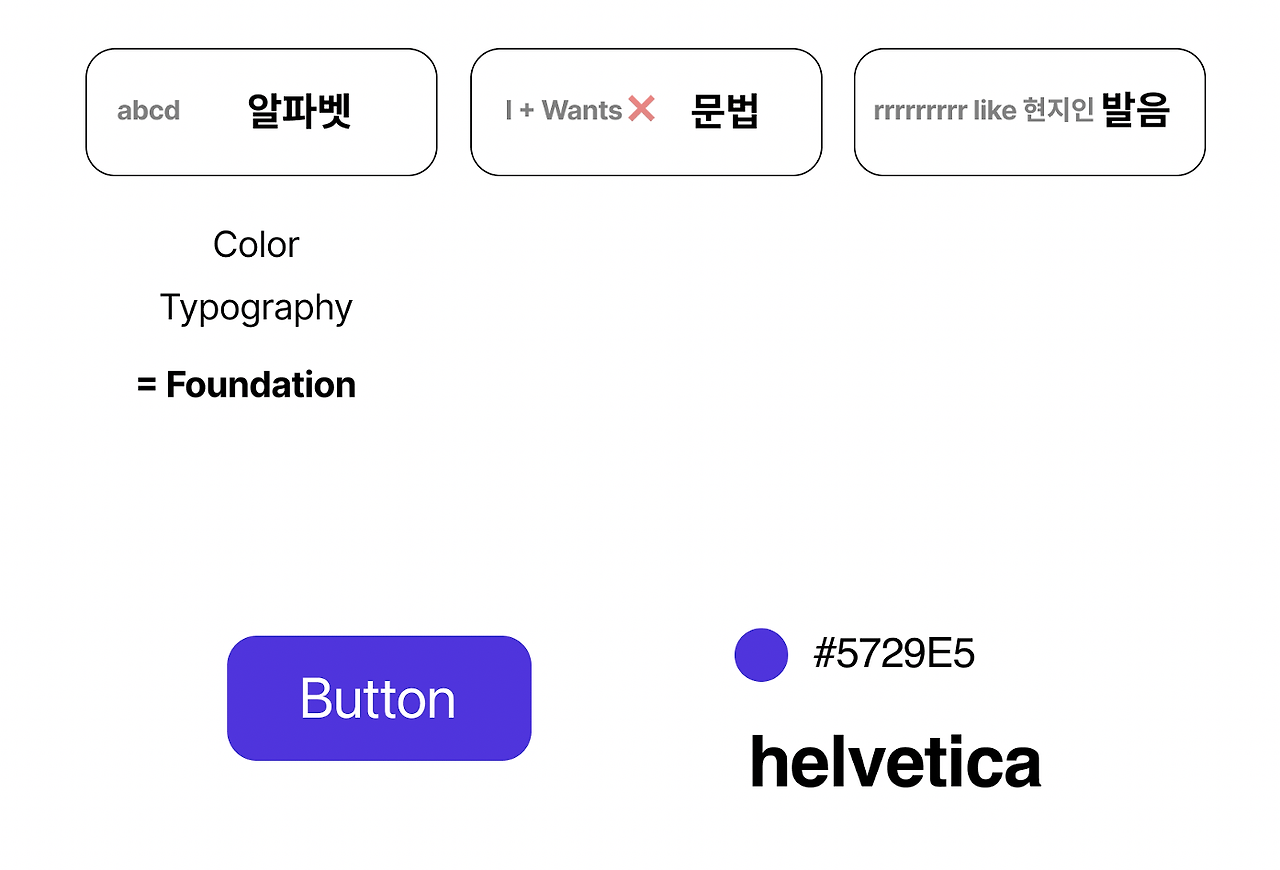Select the 알파벳 card

point(261,112)
